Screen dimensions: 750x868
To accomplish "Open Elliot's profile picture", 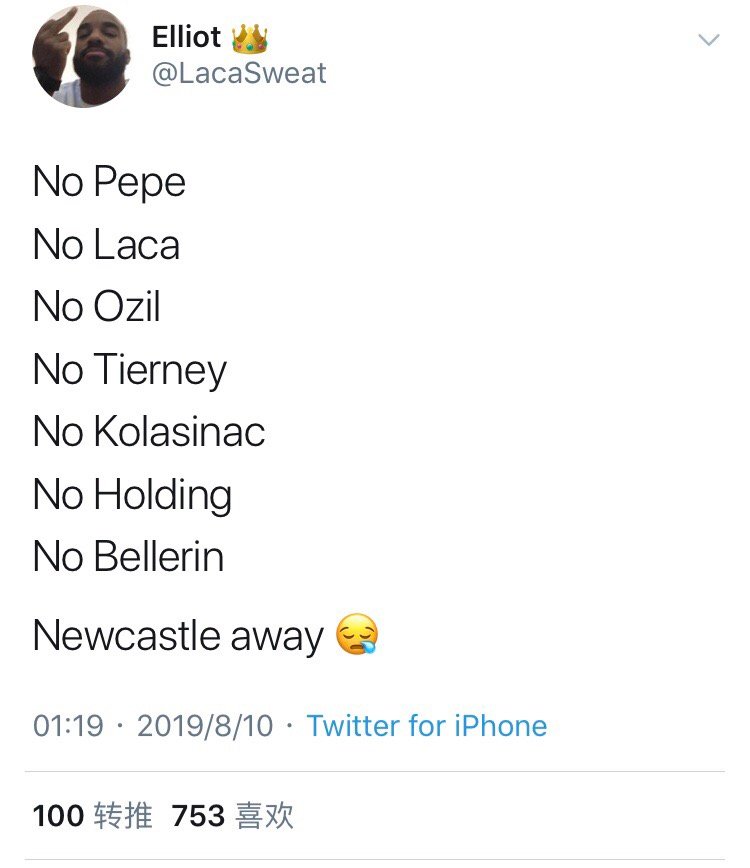I will 81,56.
